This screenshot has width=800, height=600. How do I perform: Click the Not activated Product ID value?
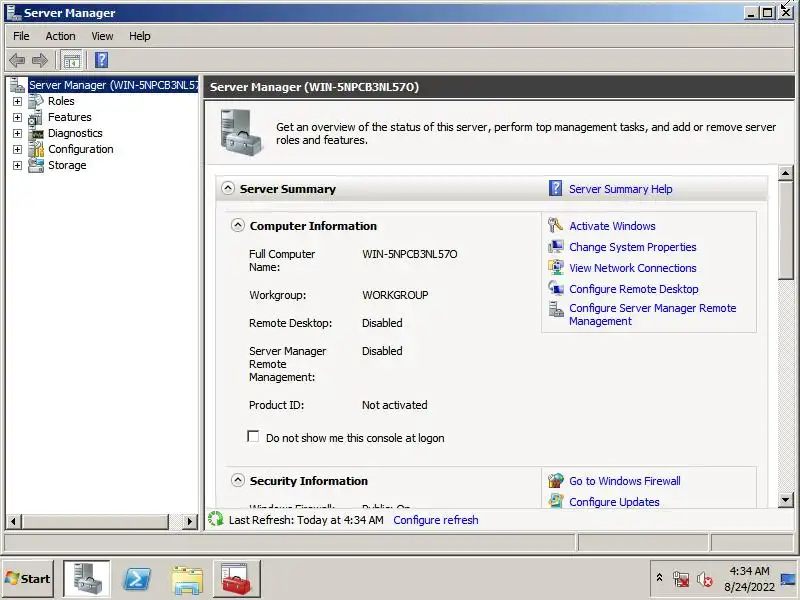tap(394, 405)
